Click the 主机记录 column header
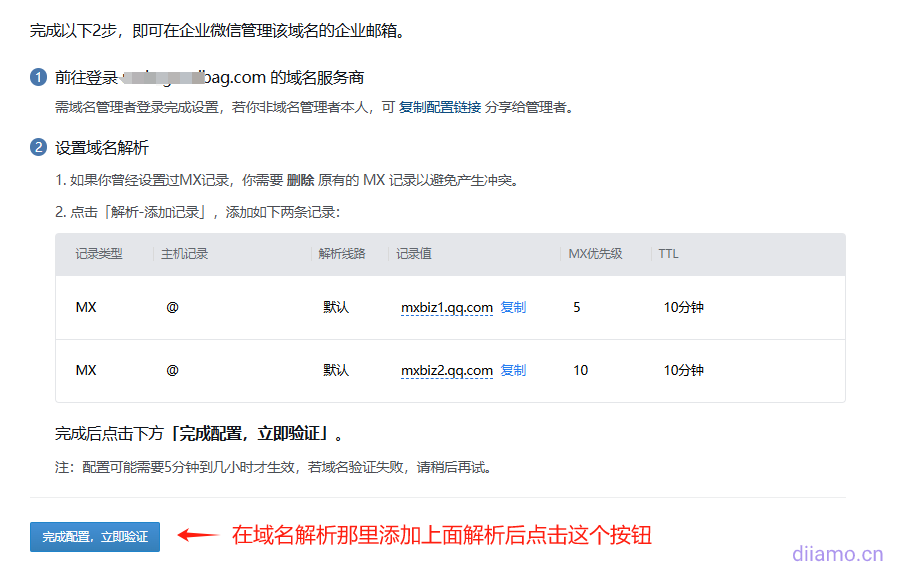898x572 pixels. pos(184,254)
